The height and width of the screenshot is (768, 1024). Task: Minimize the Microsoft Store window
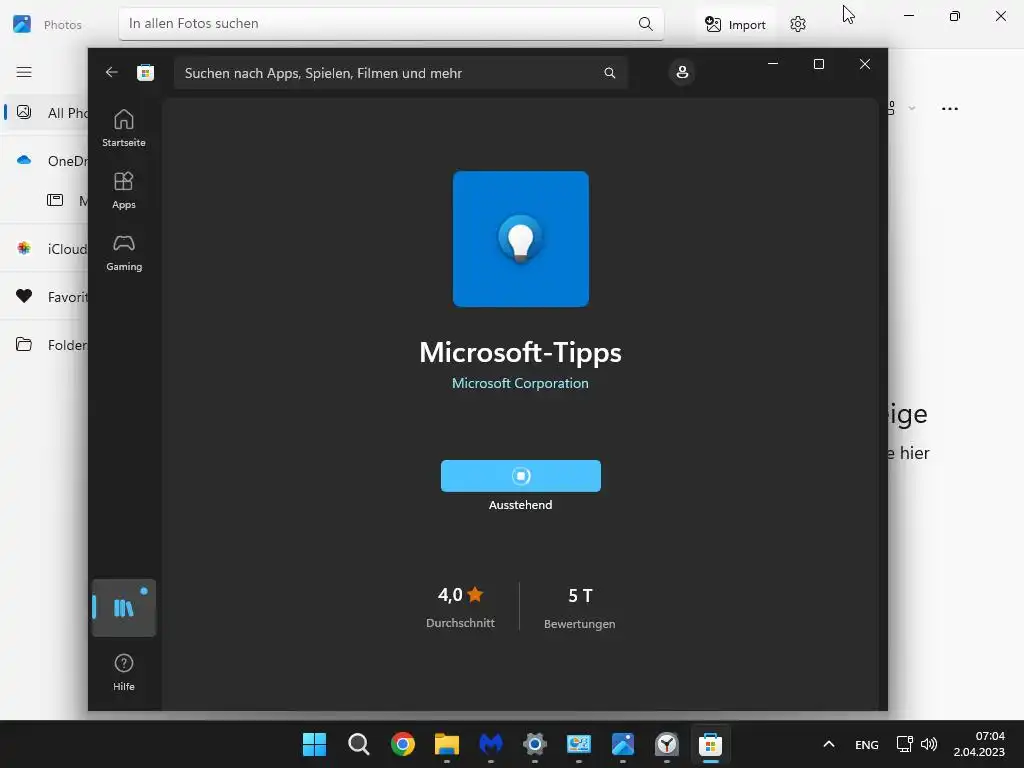773,64
